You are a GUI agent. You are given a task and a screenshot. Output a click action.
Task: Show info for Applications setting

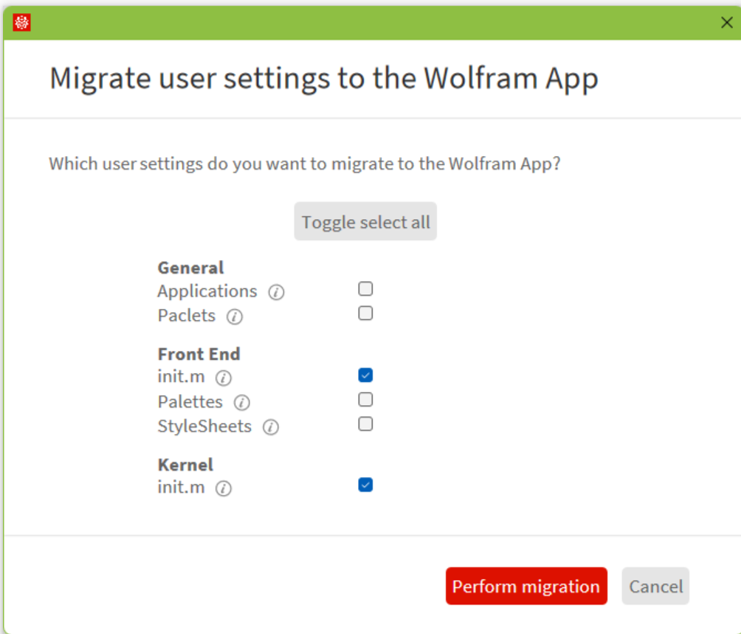276,292
